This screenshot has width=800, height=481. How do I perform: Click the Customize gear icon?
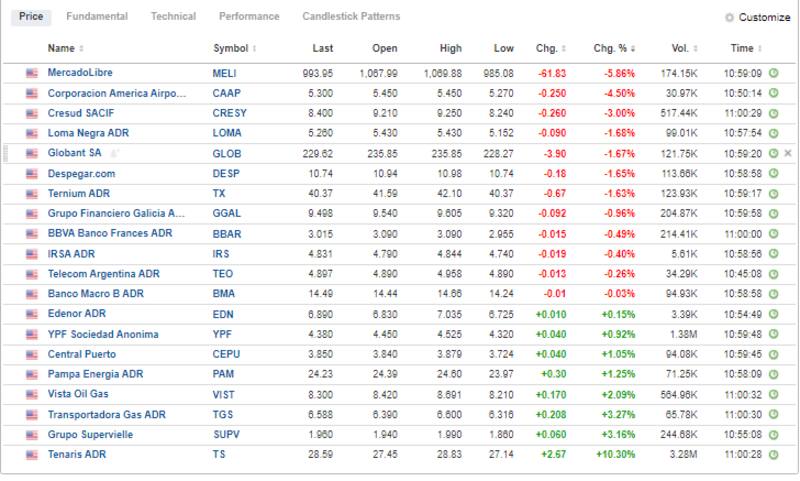click(x=729, y=18)
